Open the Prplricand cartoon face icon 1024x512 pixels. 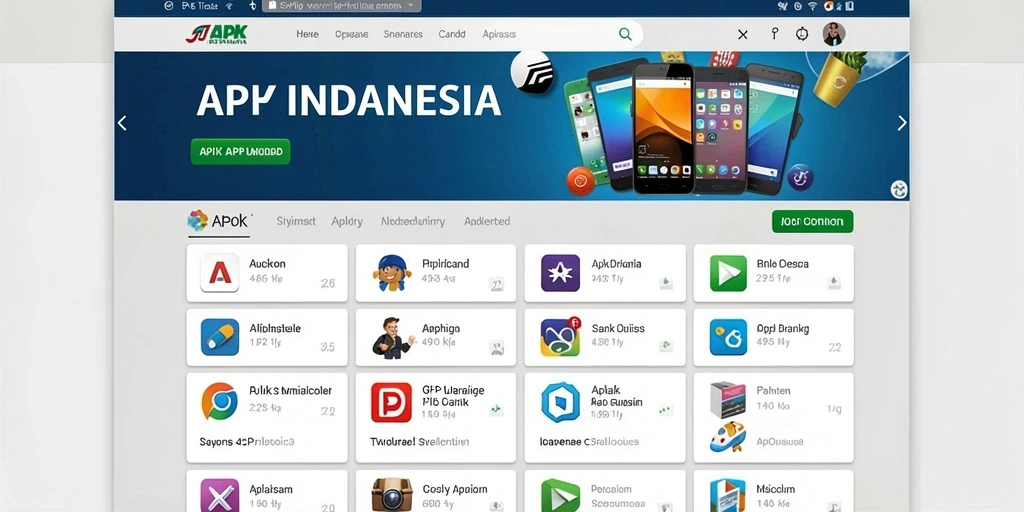coord(392,273)
